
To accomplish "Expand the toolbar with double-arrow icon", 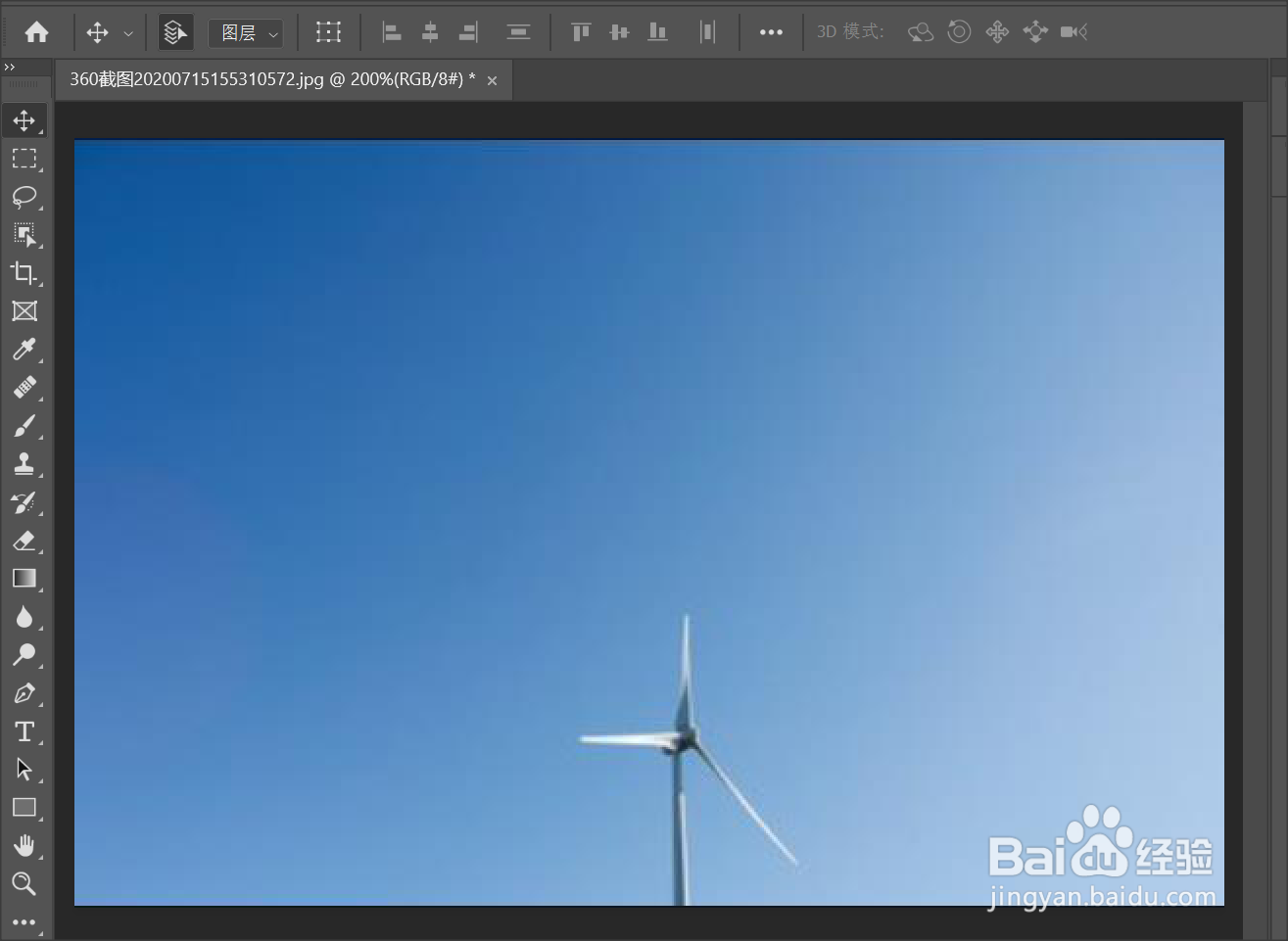I will point(9,67).
